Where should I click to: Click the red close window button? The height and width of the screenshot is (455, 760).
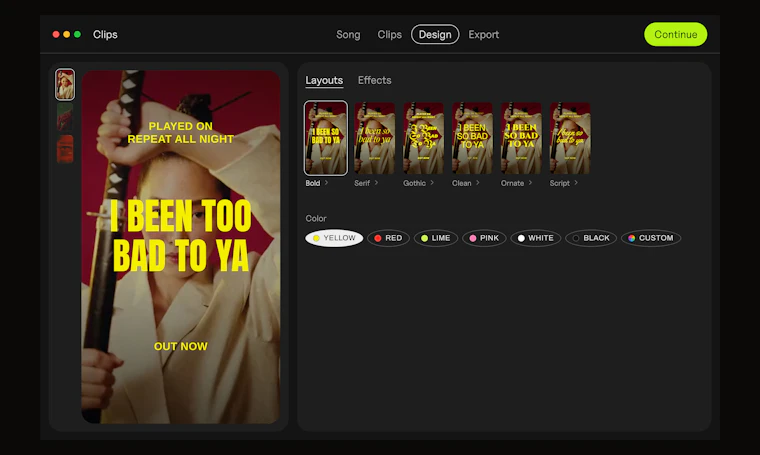click(x=56, y=34)
